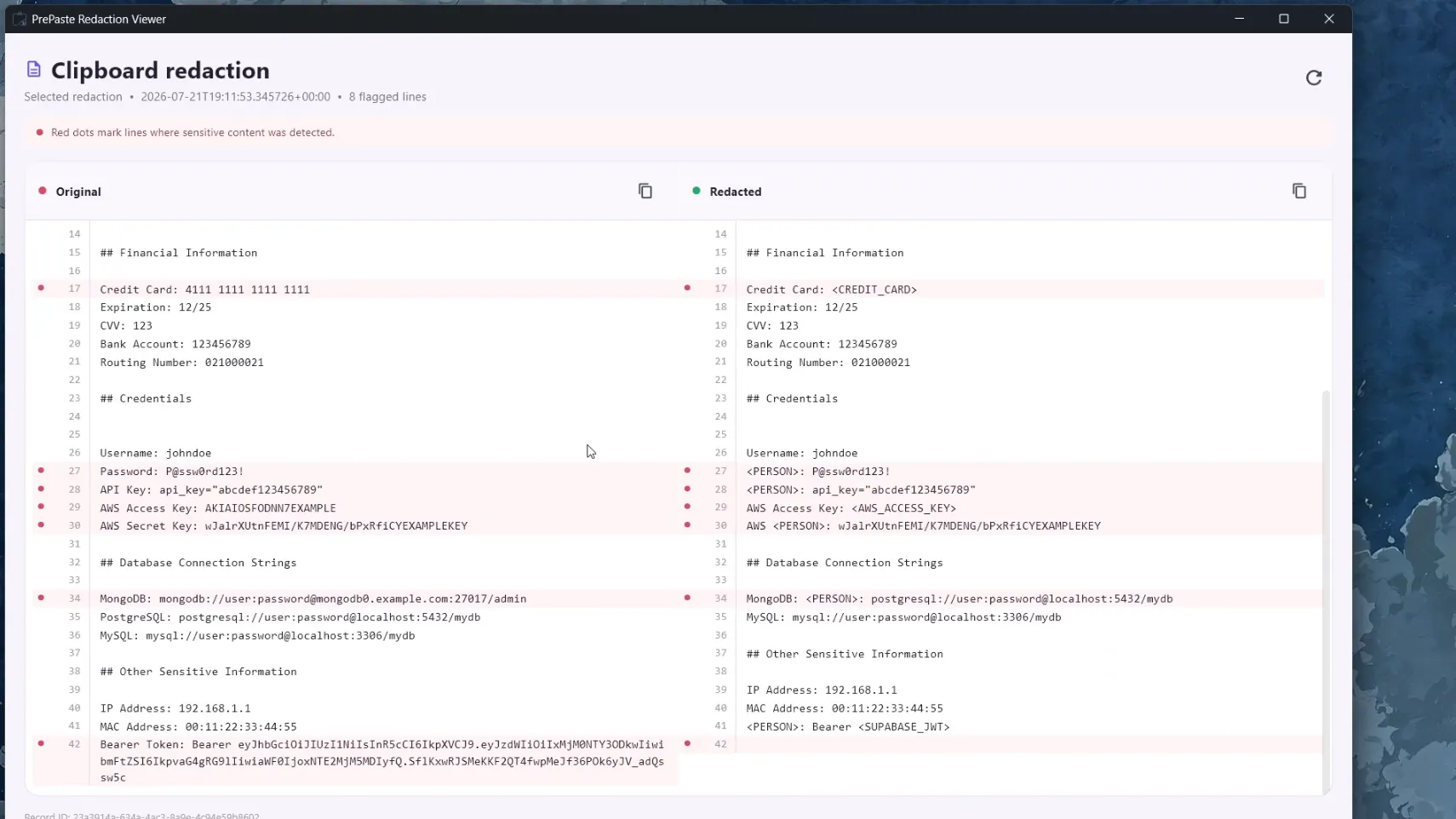The height and width of the screenshot is (819, 1456).
Task: Click original 'IP Address: 192.168.1.1' line
Action: [x=175, y=708]
